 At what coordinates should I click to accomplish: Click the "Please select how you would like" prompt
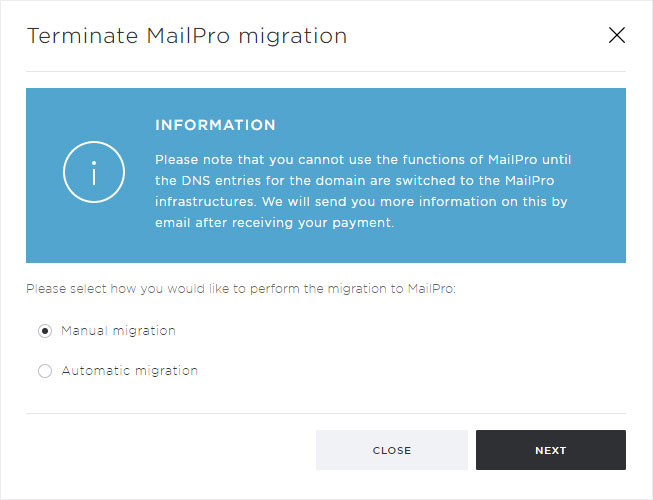pos(241,289)
